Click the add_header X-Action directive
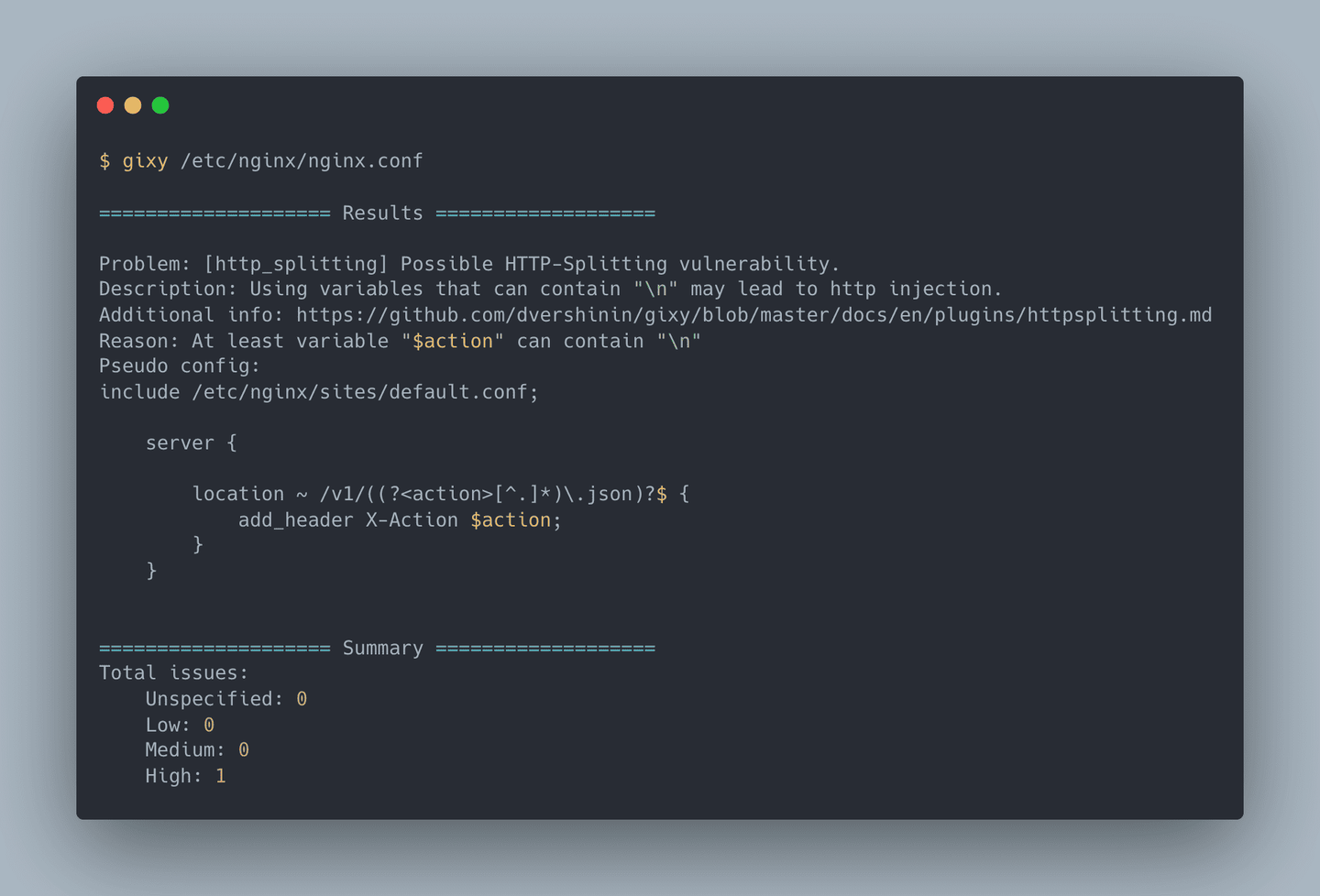This screenshot has height=896, width=1320. 347,520
